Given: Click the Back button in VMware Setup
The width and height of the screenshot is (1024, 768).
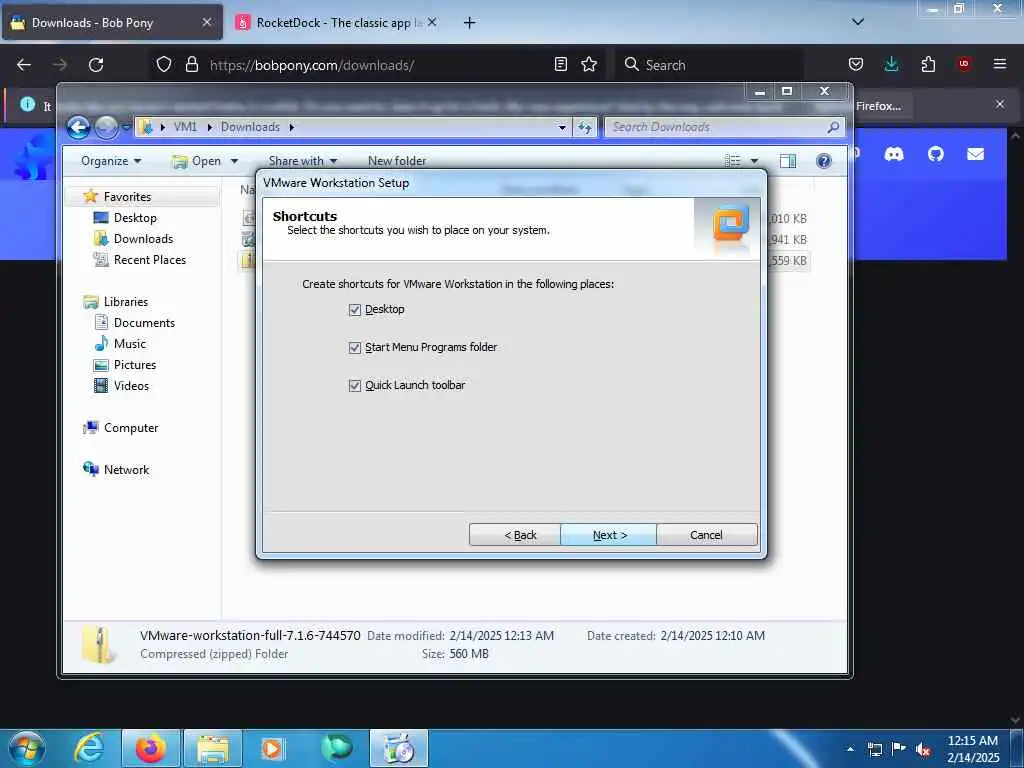Looking at the screenshot, I should point(515,535).
